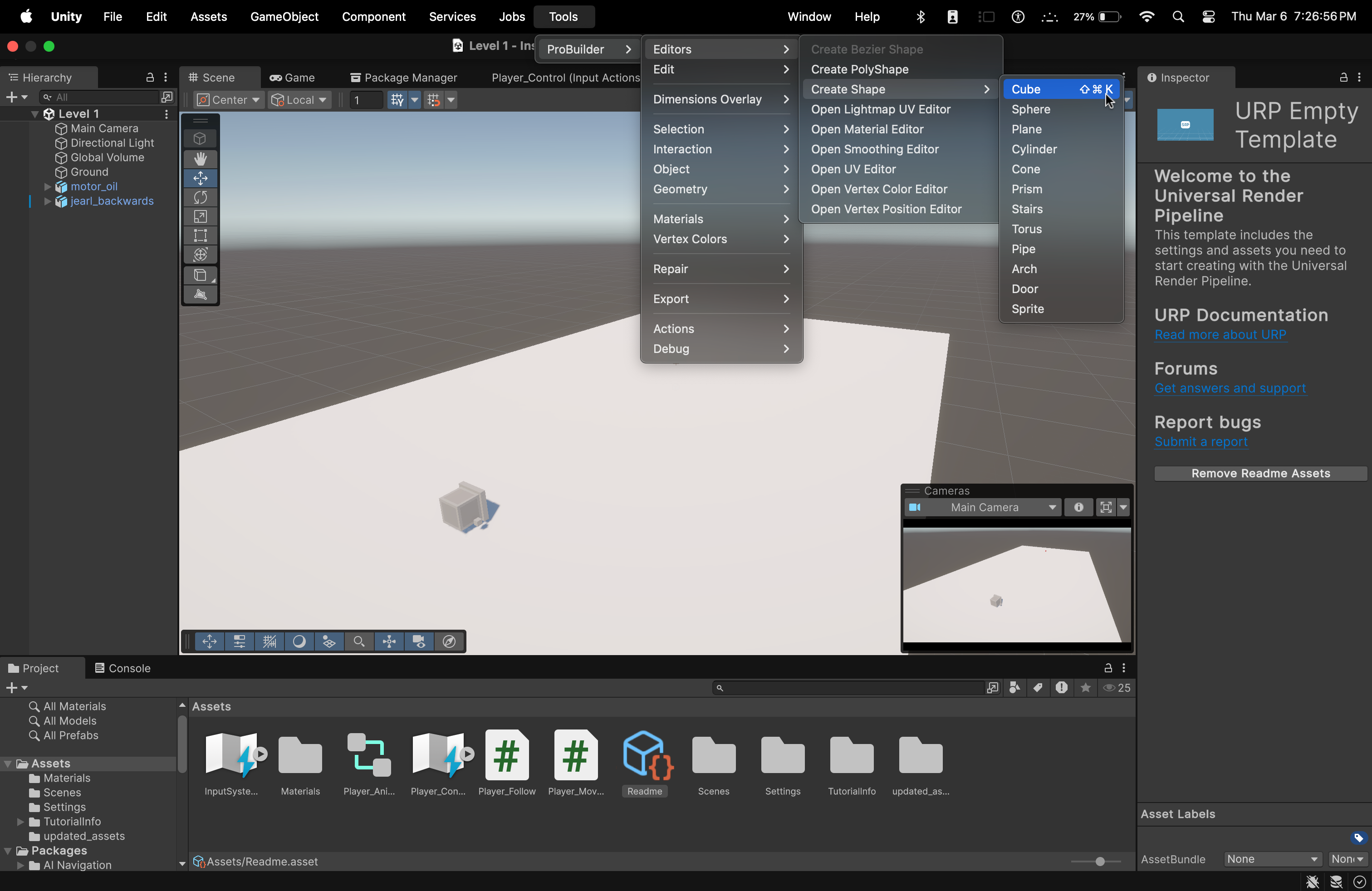
Task: Collapse the Level 1 scene foldout
Action: point(34,114)
